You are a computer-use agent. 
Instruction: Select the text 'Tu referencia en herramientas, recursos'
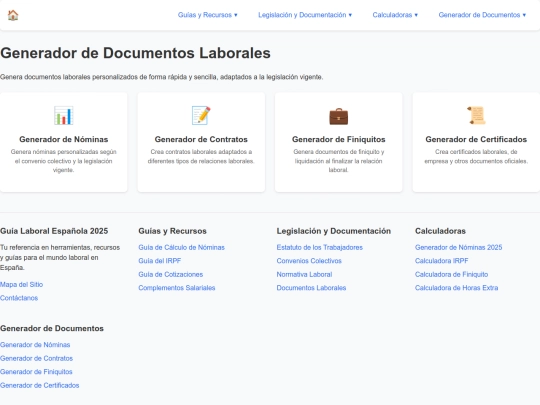(x=60, y=247)
